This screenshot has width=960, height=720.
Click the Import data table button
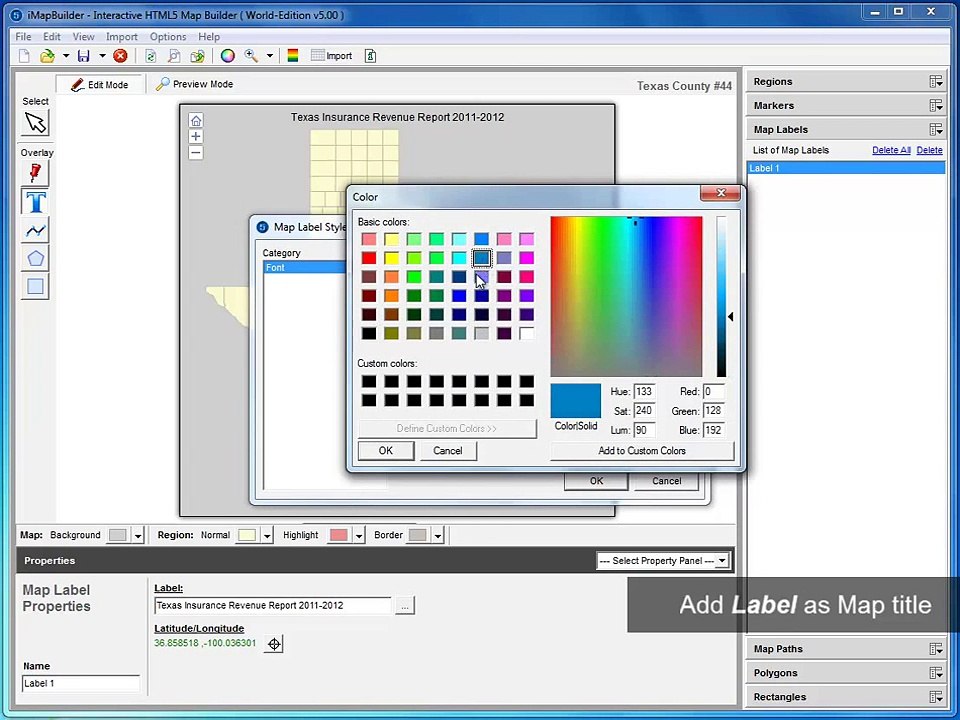point(331,56)
